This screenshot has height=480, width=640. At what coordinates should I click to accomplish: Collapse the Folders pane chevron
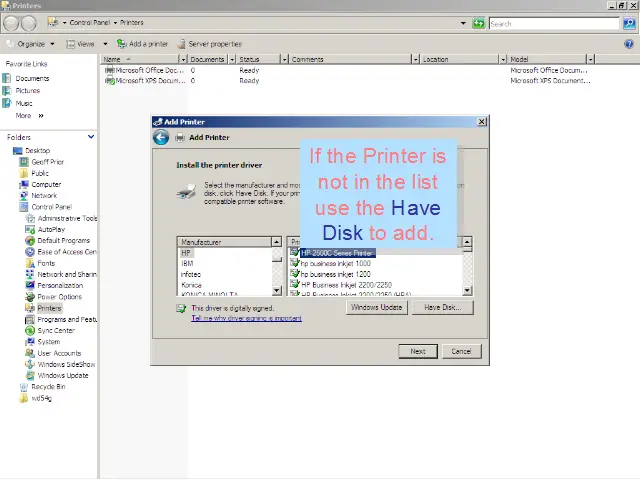pyautogui.click(x=91, y=137)
